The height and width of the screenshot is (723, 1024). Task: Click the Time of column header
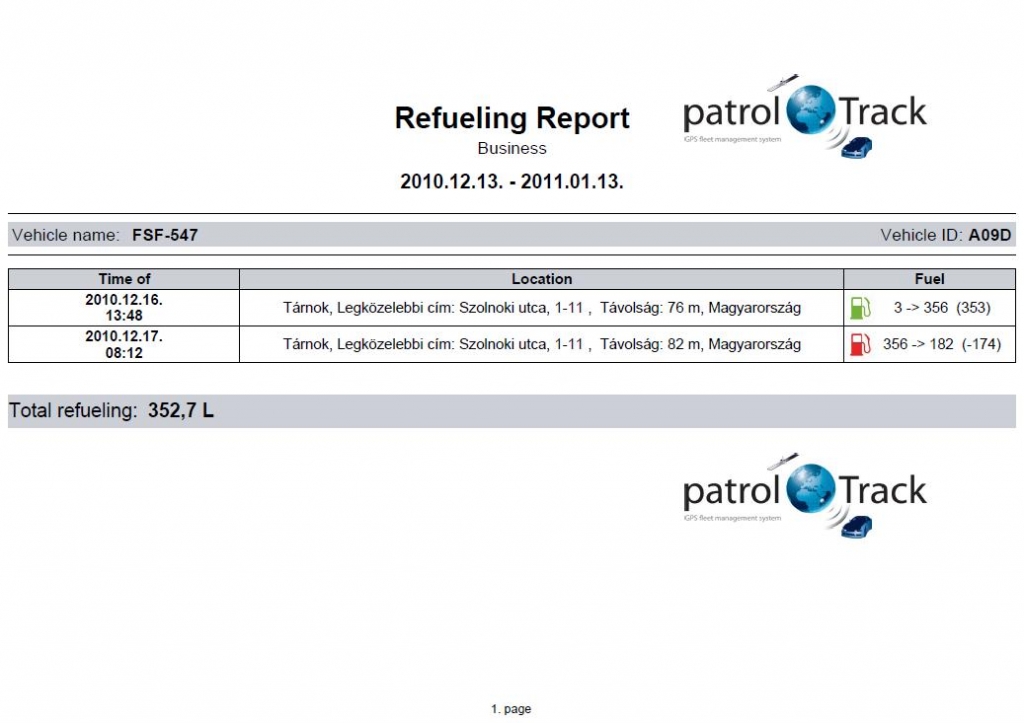(124, 279)
